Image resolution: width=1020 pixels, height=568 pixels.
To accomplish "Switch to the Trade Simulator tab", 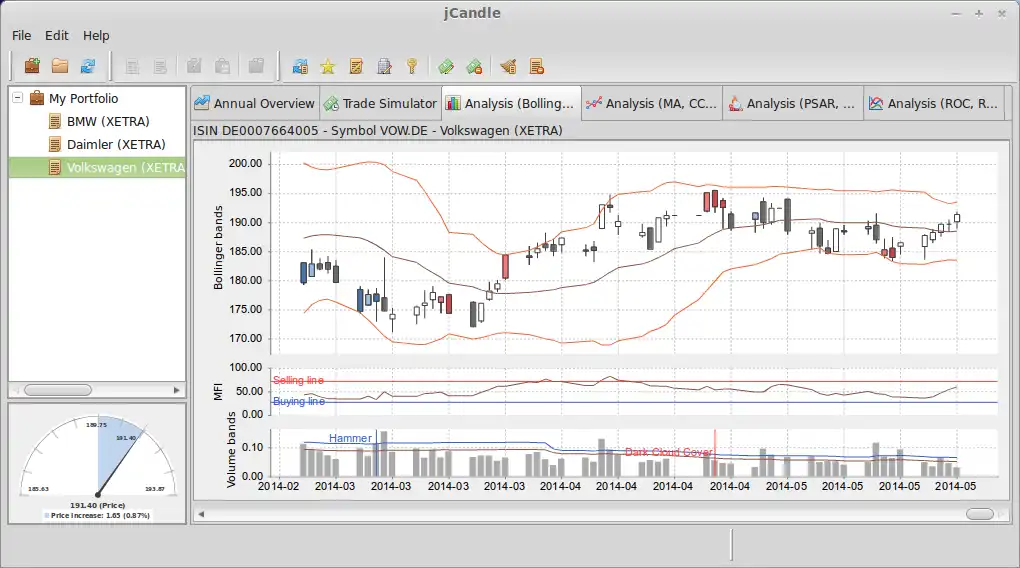I will click(381, 103).
